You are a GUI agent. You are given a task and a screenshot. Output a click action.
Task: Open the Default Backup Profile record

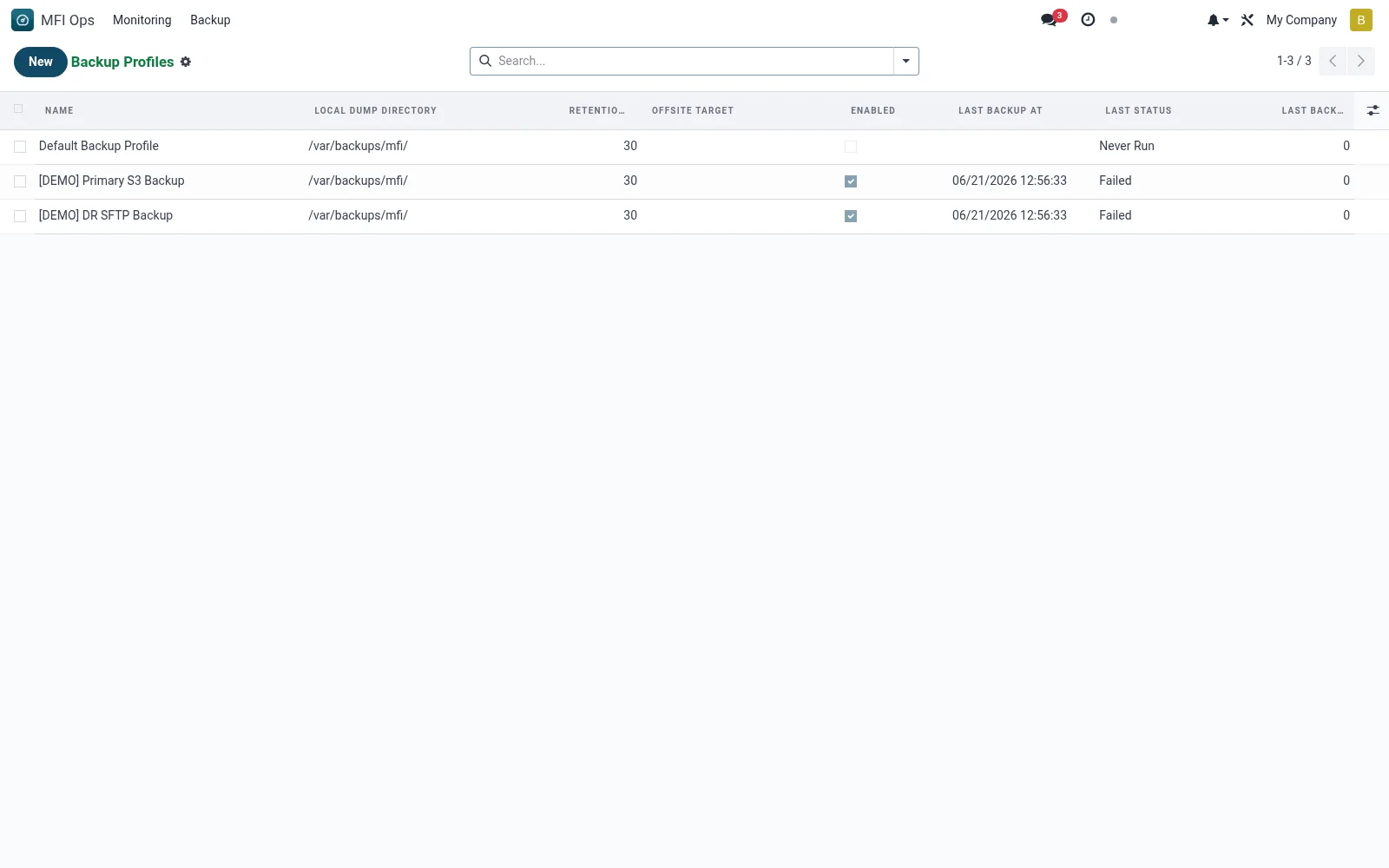(99, 146)
